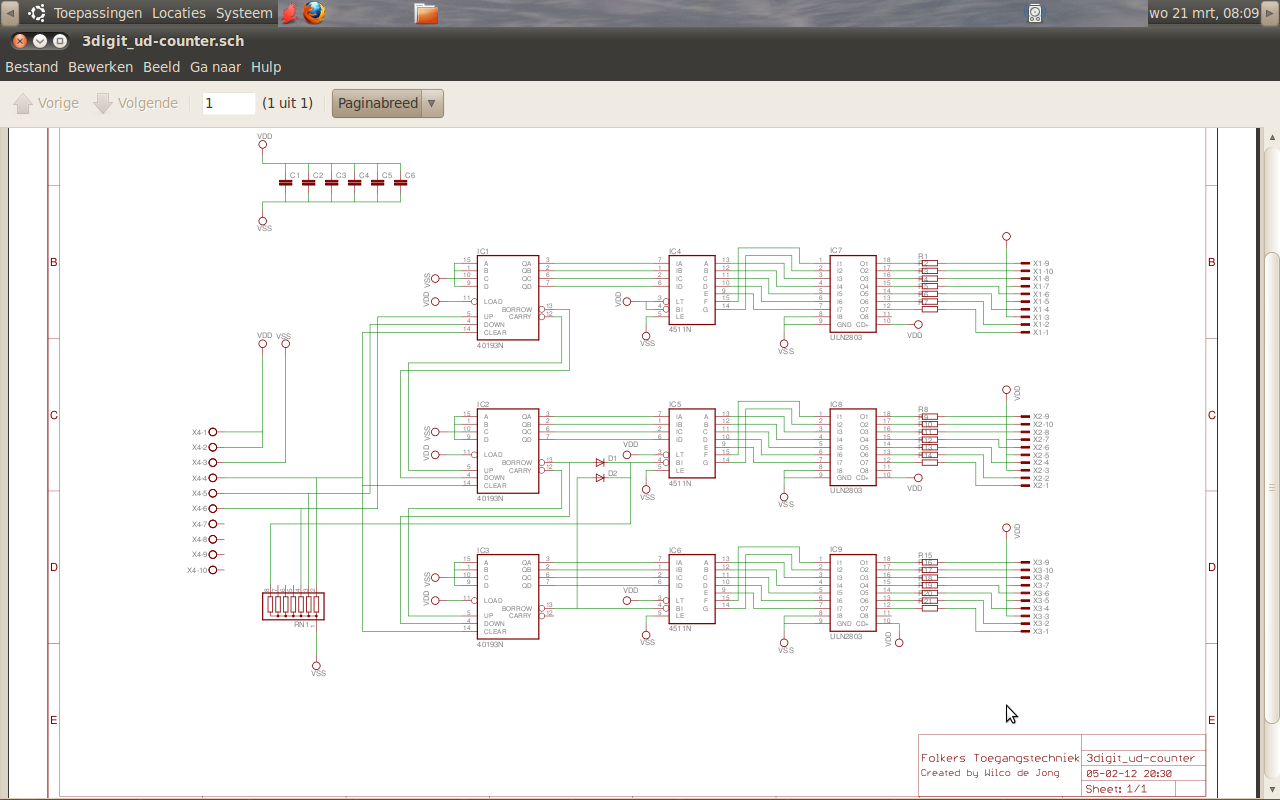Image resolution: width=1280 pixels, height=800 pixels.
Task: Click the clock showing wo 21 mrt
Action: pyautogui.click(x=1203, y=13)
